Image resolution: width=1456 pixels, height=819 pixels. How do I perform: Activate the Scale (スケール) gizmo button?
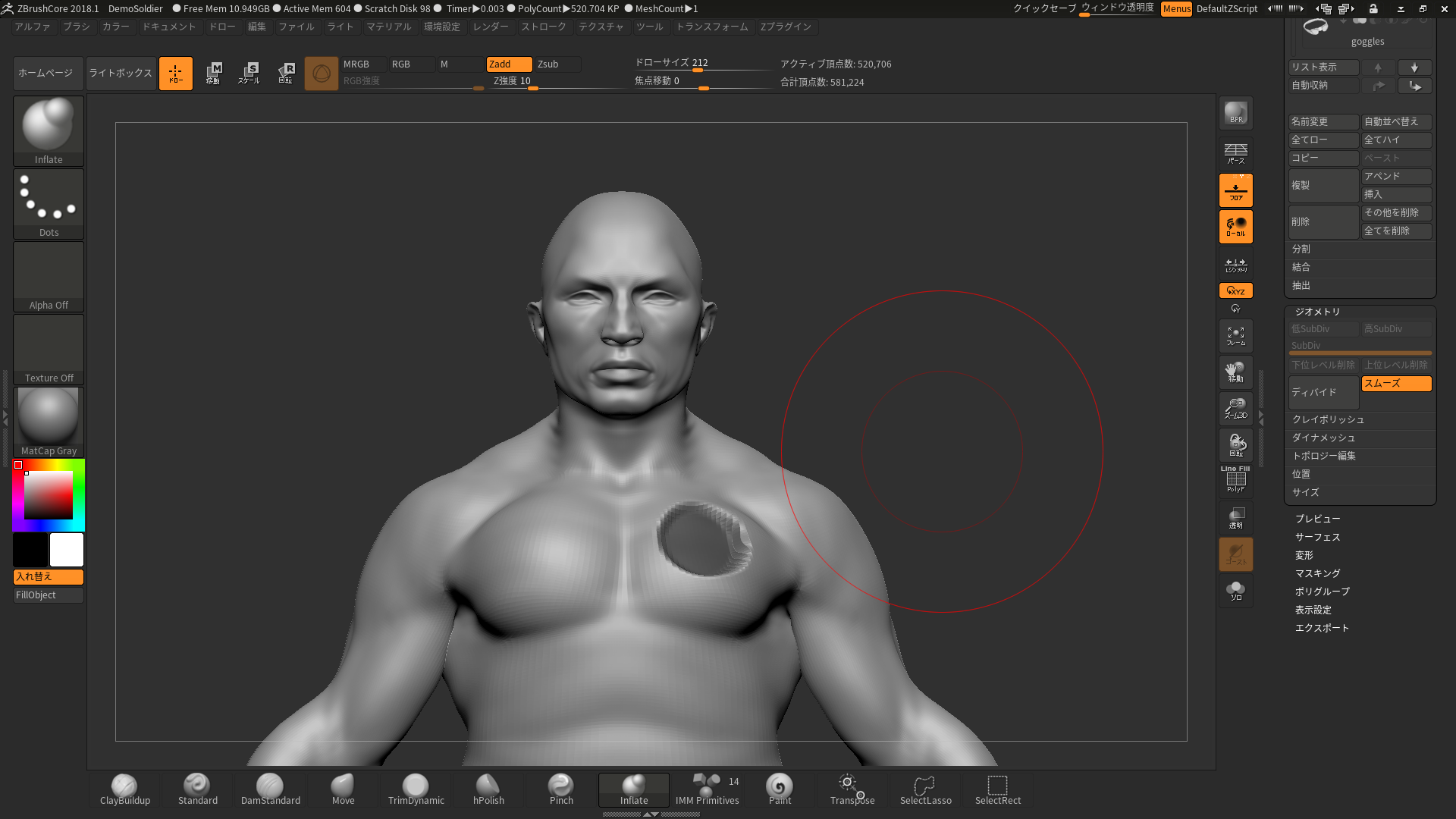[249, 74]
